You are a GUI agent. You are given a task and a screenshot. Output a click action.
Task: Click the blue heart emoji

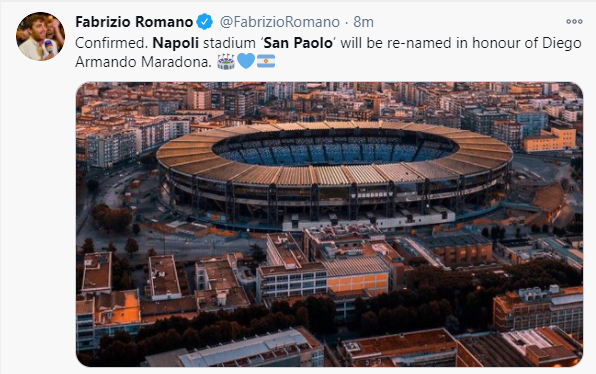point(246,61)
